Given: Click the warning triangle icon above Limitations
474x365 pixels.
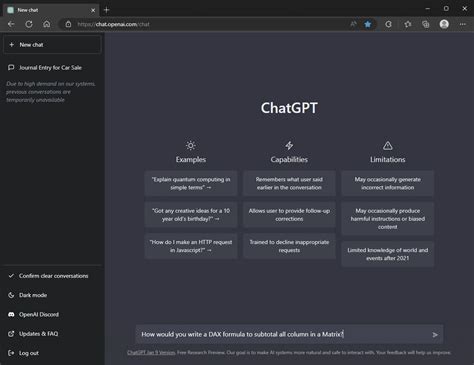Looking at the screenshot, I should click(x=387, y=145).
